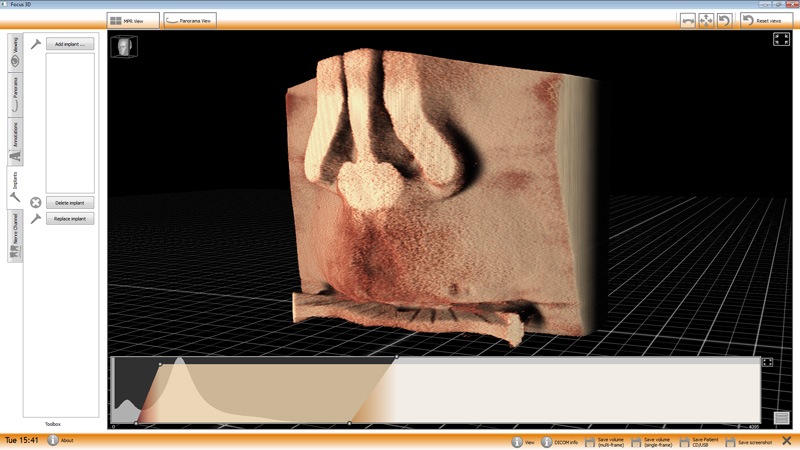Viewport: 800px width, 450px height.
Task: Click the head orientation cube icon
Action: pos(126,46)
